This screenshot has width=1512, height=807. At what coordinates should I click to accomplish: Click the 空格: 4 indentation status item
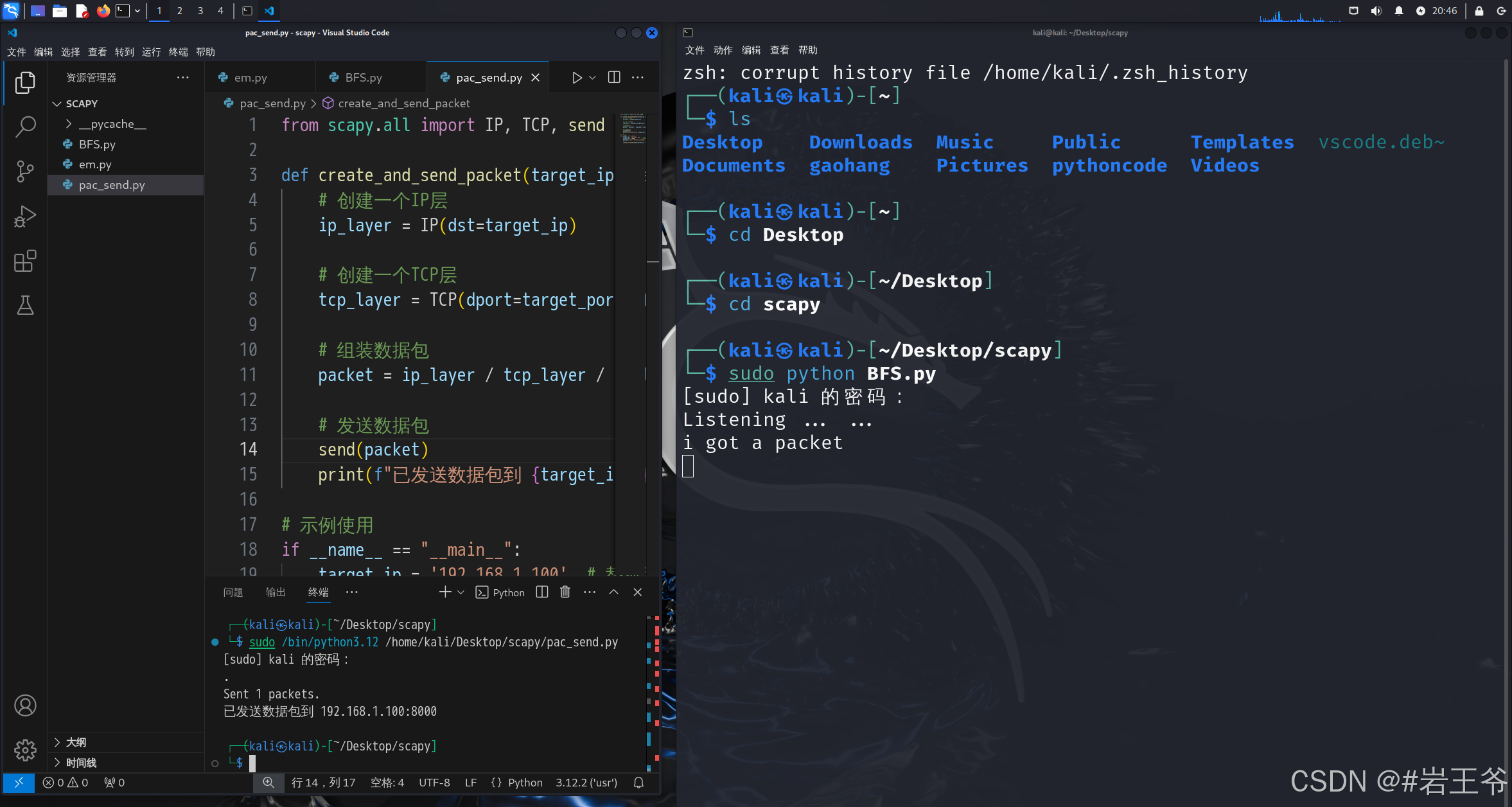[x=387, y=783]
